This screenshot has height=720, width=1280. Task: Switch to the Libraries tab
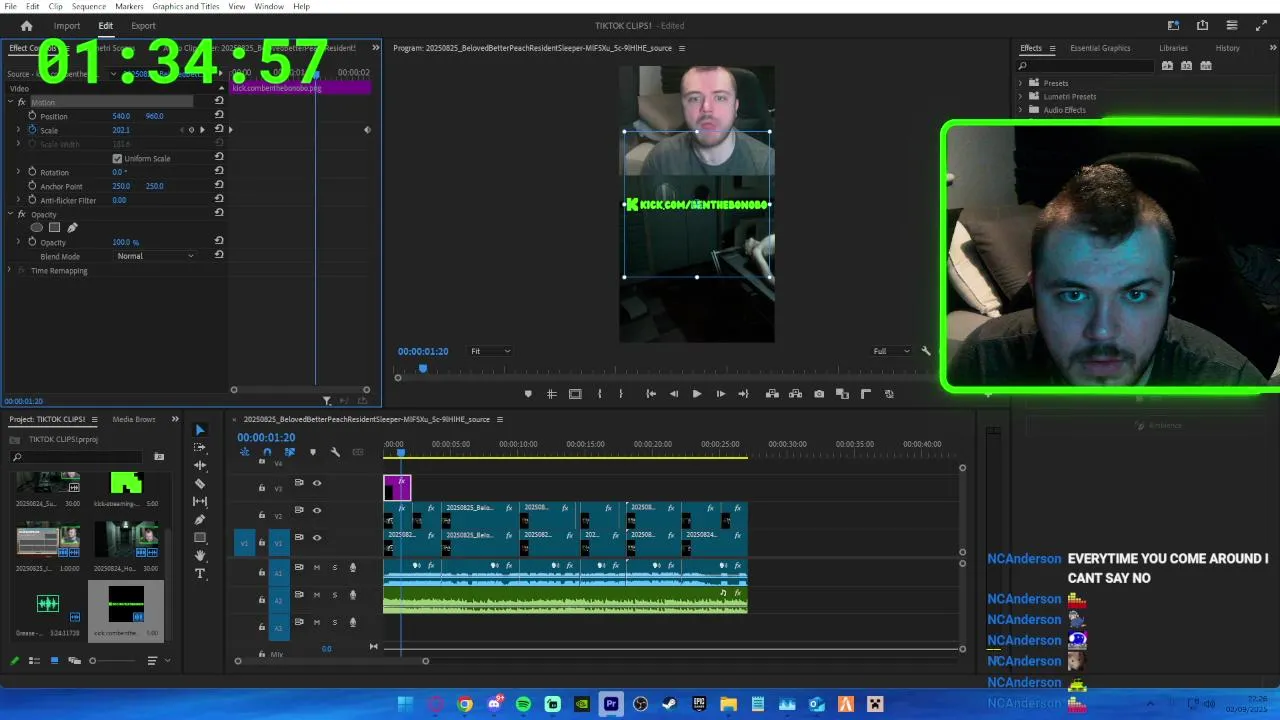coord(1173,48)
